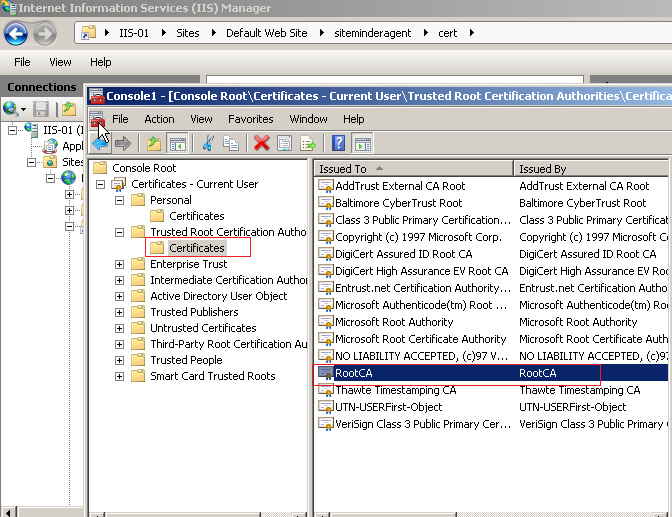672x517 pixels.
Task: Select Certificates under Trusted Root Certification
Action: pos(197,248)
